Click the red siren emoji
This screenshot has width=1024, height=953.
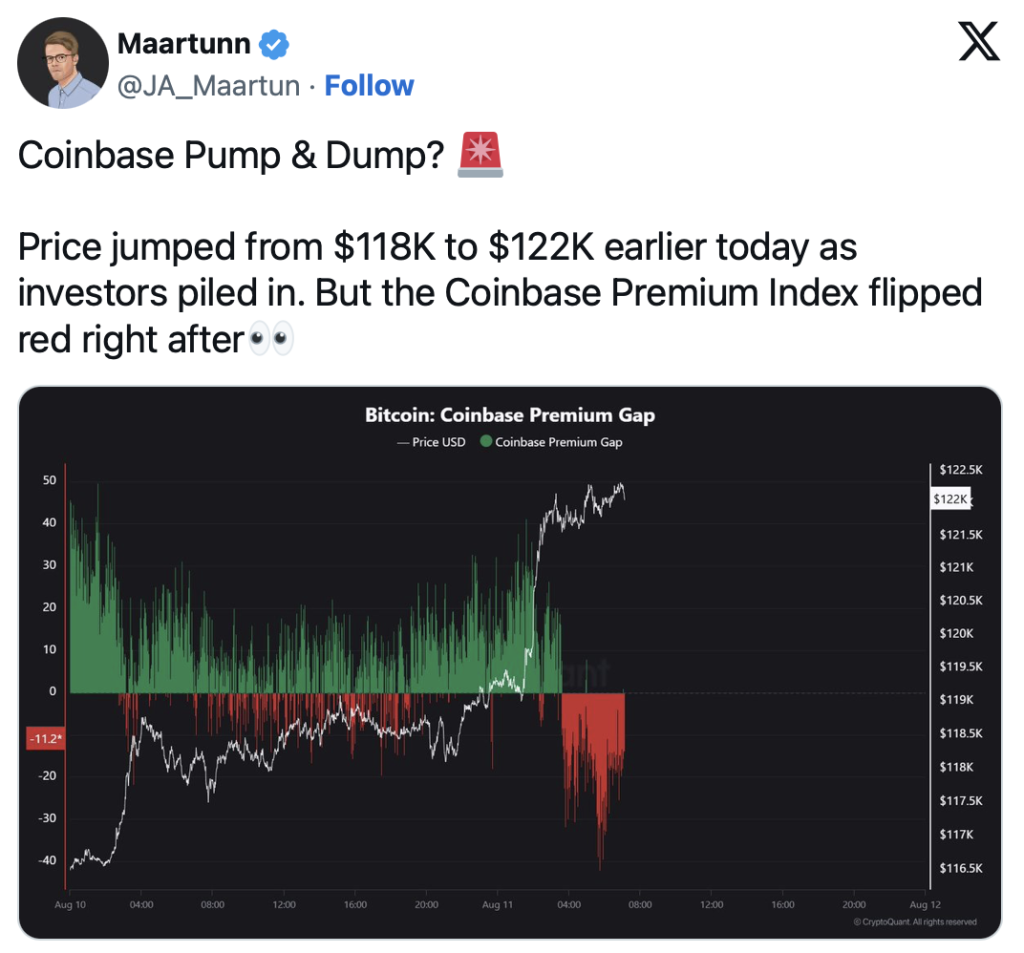(481, 155)
